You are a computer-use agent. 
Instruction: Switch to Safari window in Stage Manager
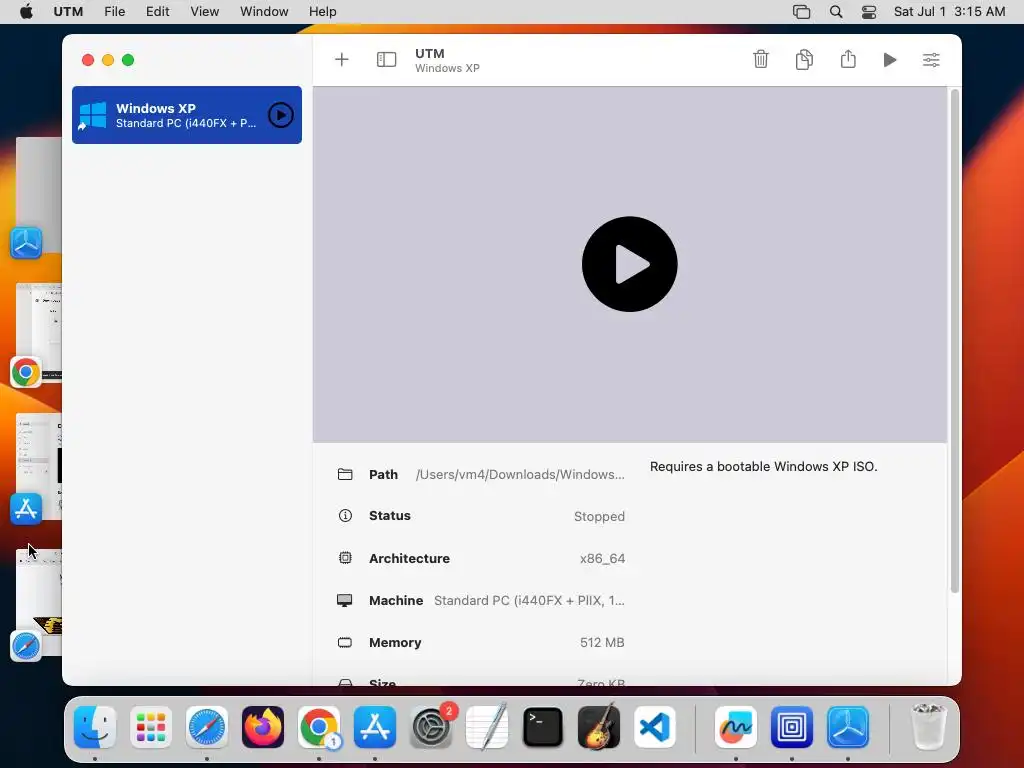pyautogui.click(x=39, y=605)
